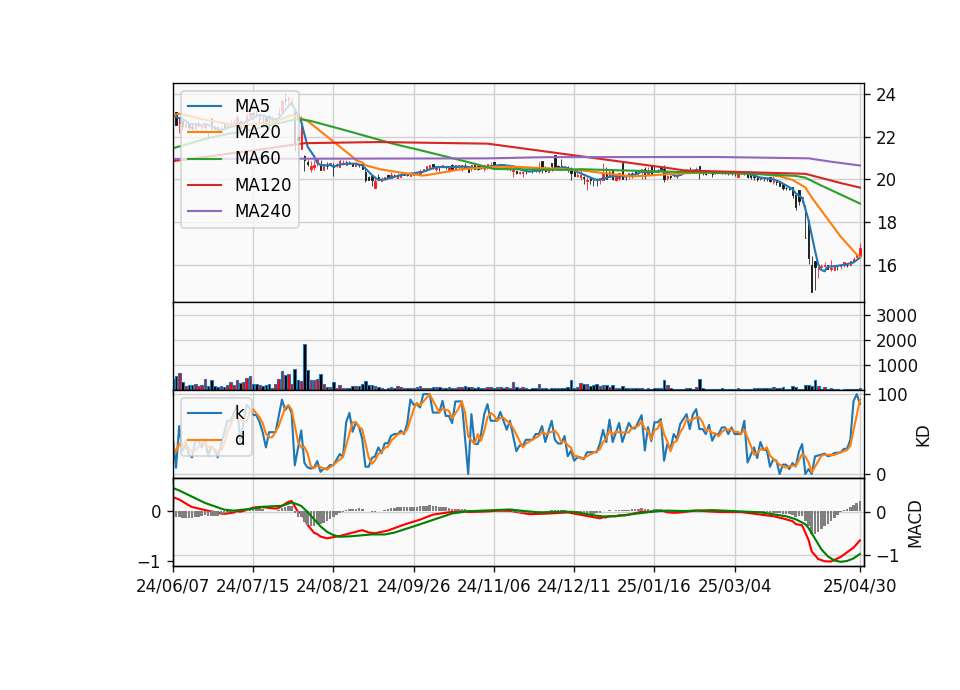
Task: Click the tallest volume bar near 24/08
Action: pos(305,367)
